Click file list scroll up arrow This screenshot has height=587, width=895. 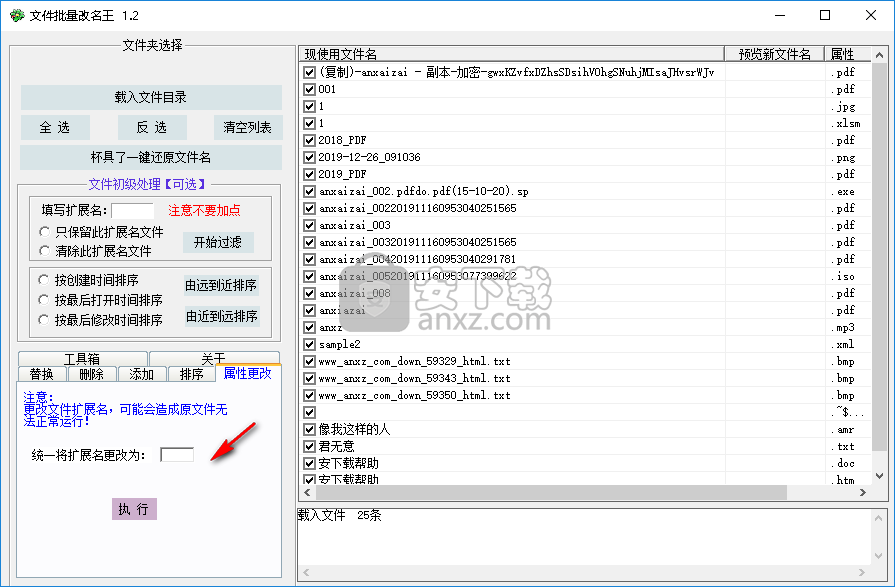click(879, 55)
